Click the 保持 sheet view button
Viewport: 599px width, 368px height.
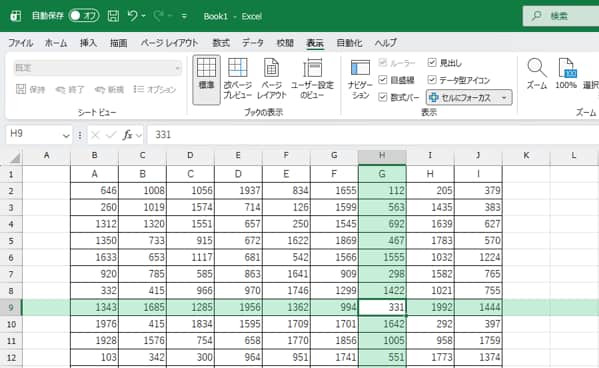(x=31, y=89)
